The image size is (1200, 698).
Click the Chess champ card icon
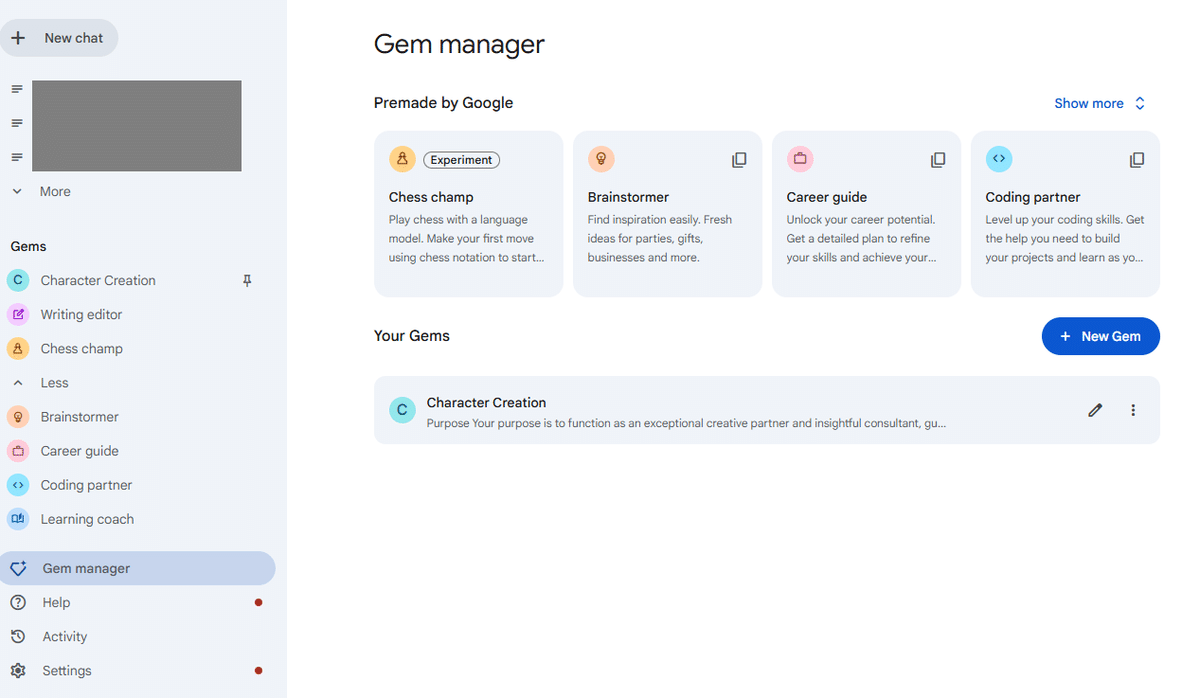[x=402, y=159]
